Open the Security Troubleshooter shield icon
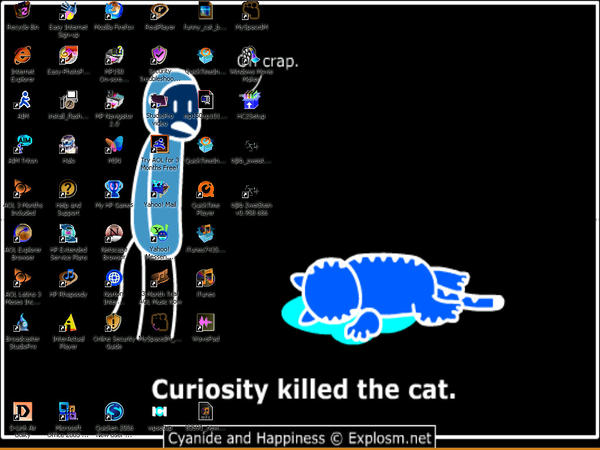The width and height of the screenshot is (600, 450). point(160,55)
